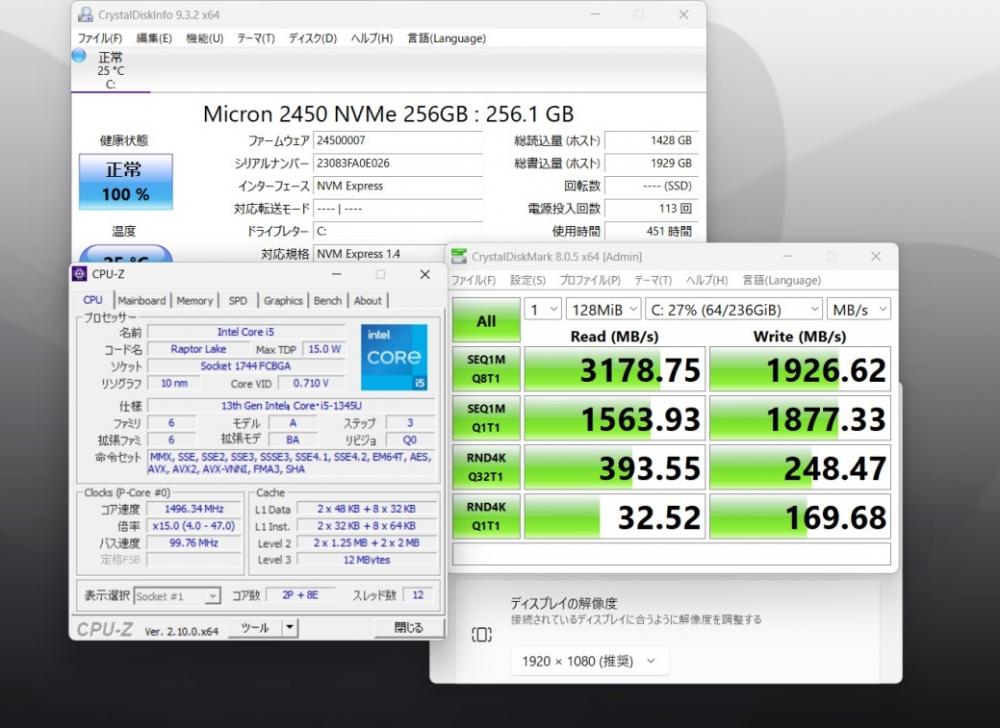Image resolution: width=1000 pixels, height=728 pixels.
Task: Click the Micron 2450 NVMe 256GB drive title
Action: [x=388, y=114]
